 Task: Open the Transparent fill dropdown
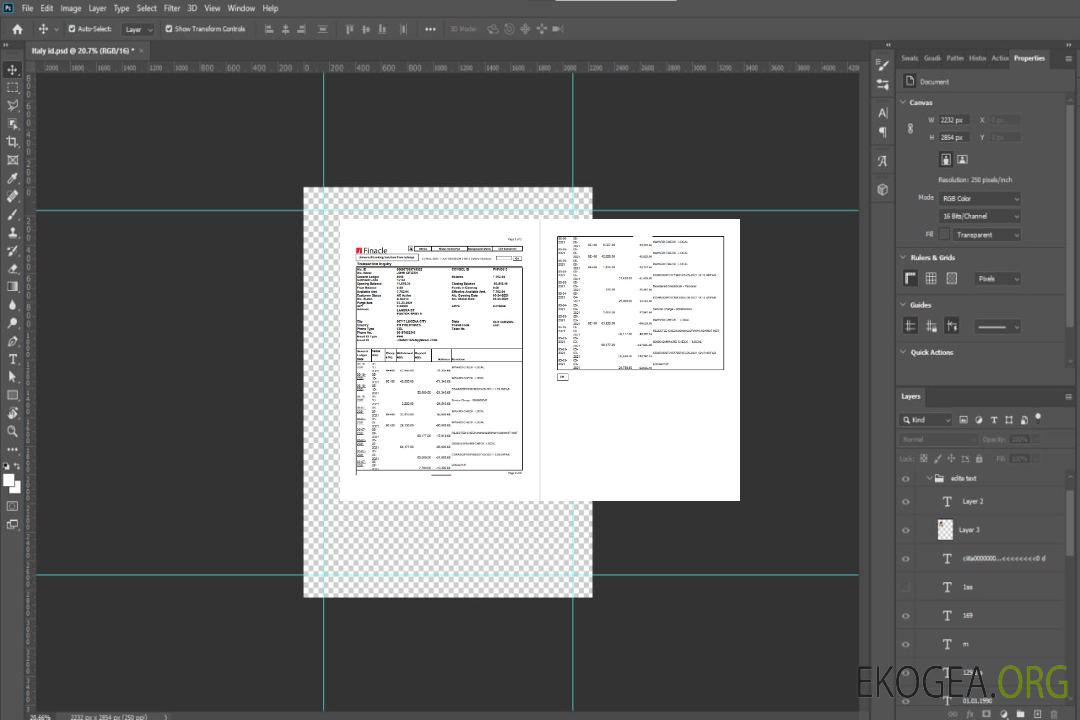986,235
